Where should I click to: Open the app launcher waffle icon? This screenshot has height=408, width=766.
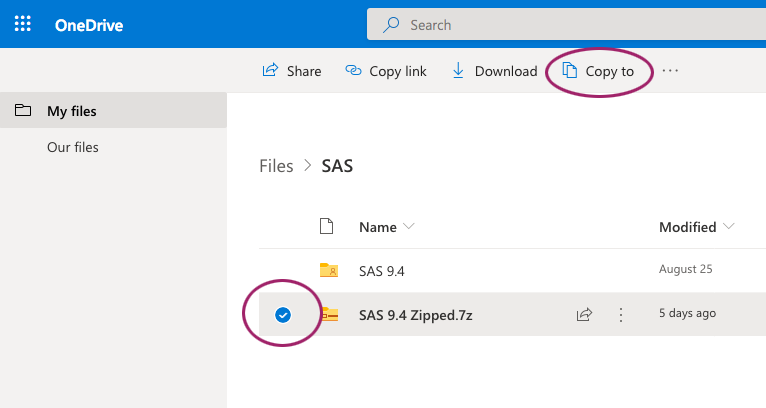(x=22, y=24)
